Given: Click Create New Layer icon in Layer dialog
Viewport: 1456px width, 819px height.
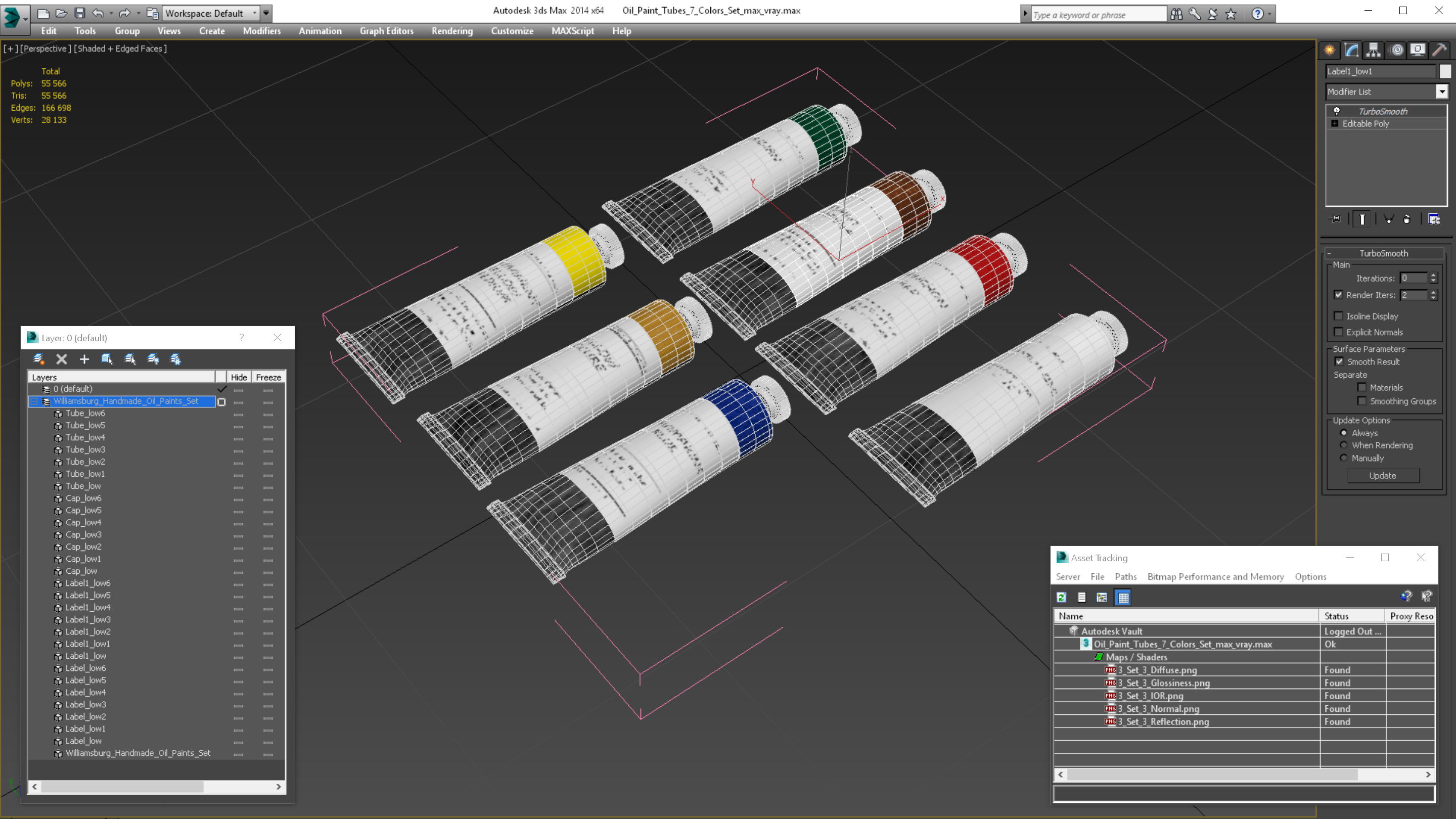Looking at the screenshot, I should tap(38, 359).
